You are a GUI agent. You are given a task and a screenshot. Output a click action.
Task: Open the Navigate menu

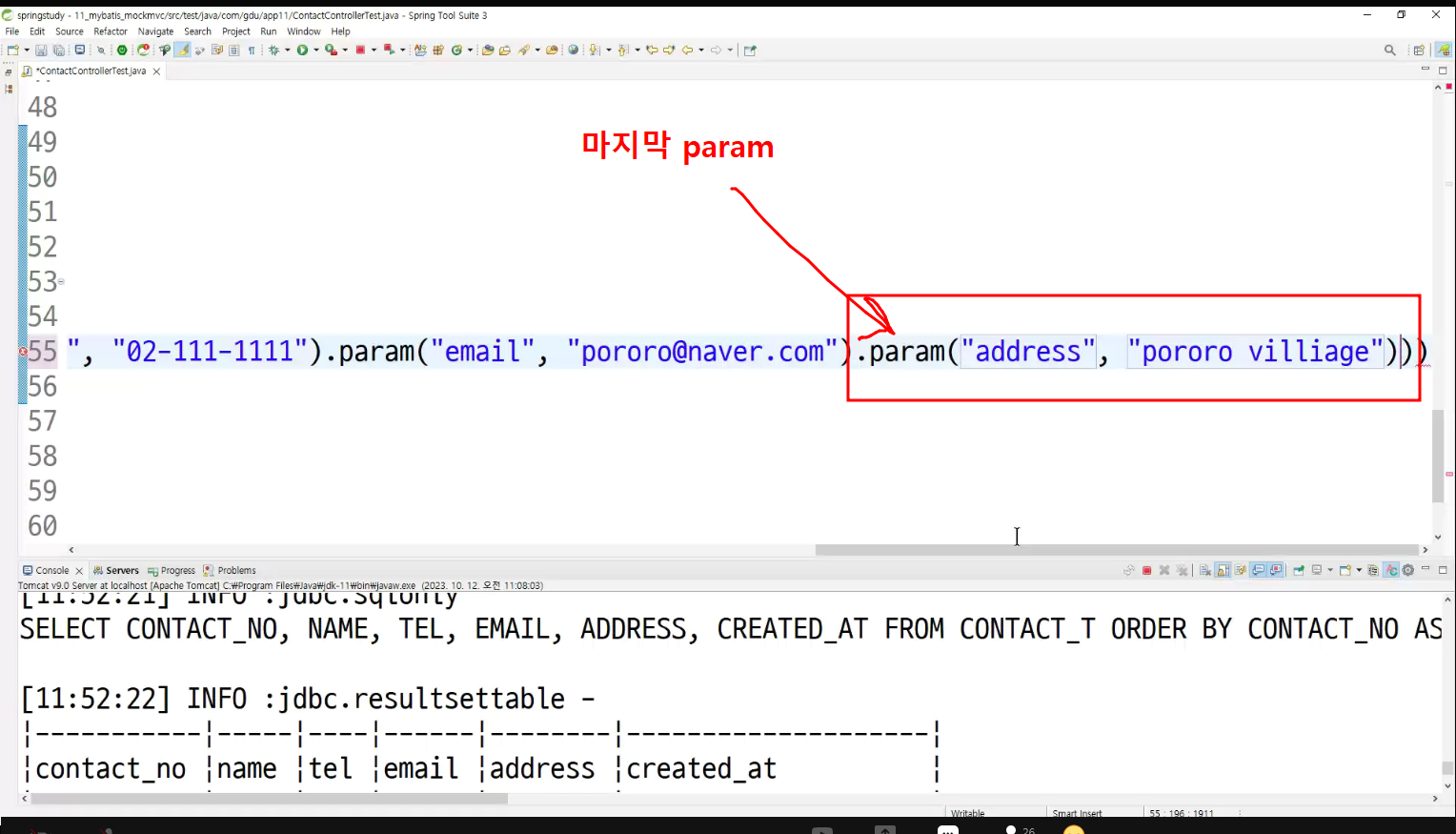pos(155,31)
